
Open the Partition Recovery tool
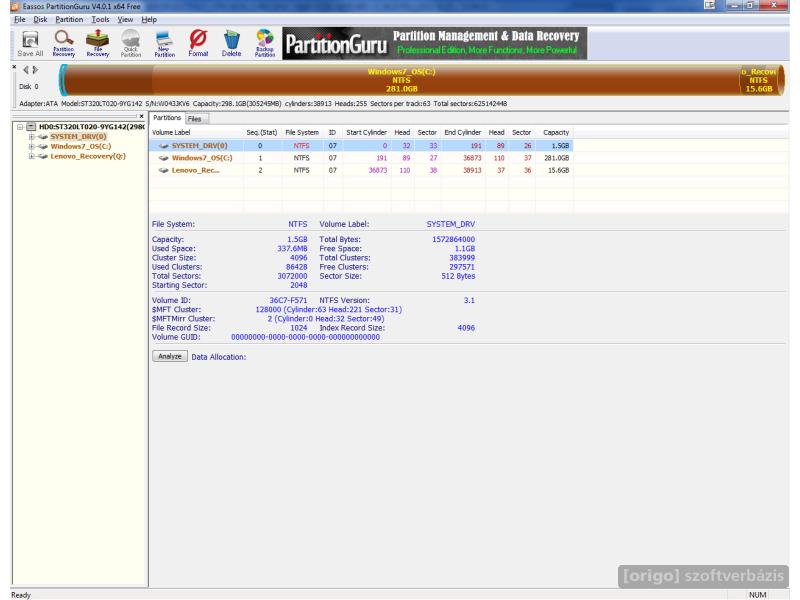coord(64,43)
